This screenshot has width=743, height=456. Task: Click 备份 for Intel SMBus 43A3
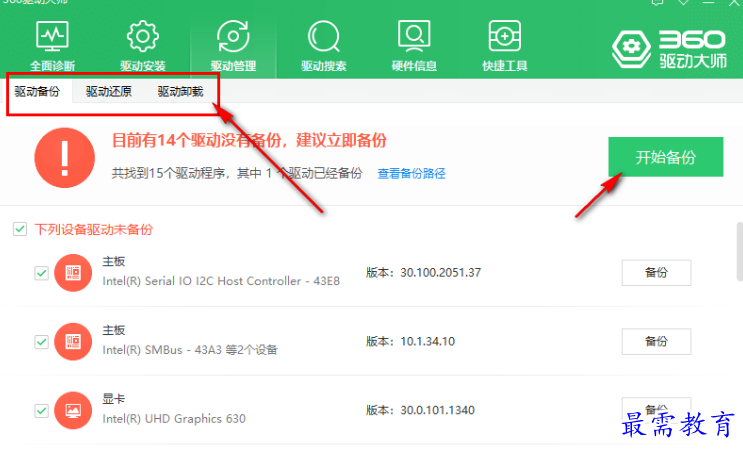pos(656,341)
